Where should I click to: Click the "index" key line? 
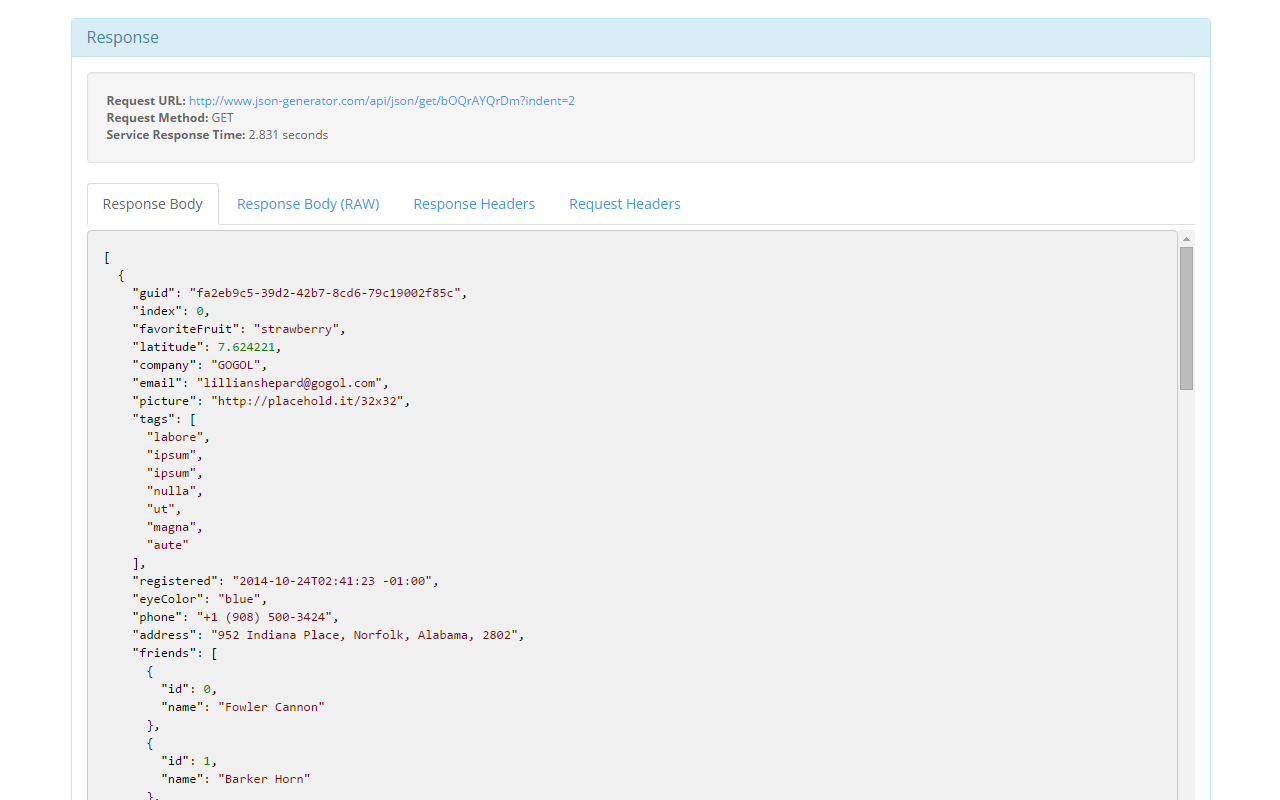[171, 311]
